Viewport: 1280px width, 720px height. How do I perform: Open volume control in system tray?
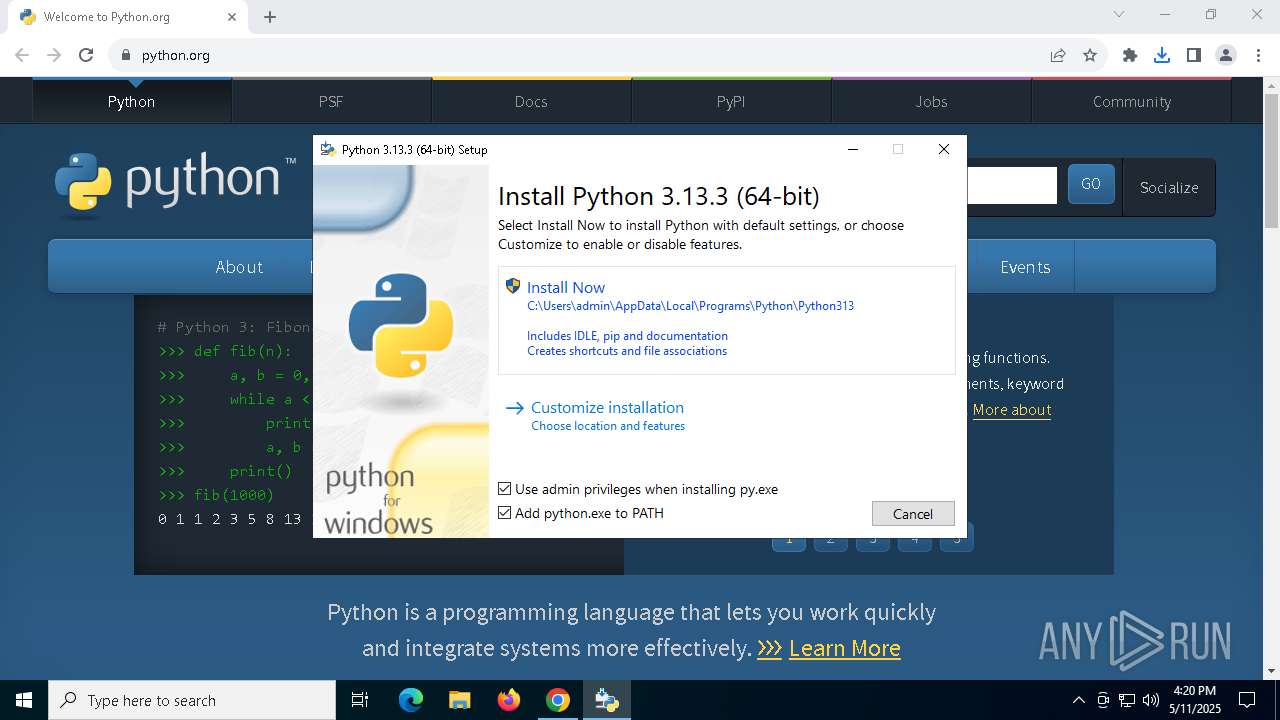[x=1151, y=700]
